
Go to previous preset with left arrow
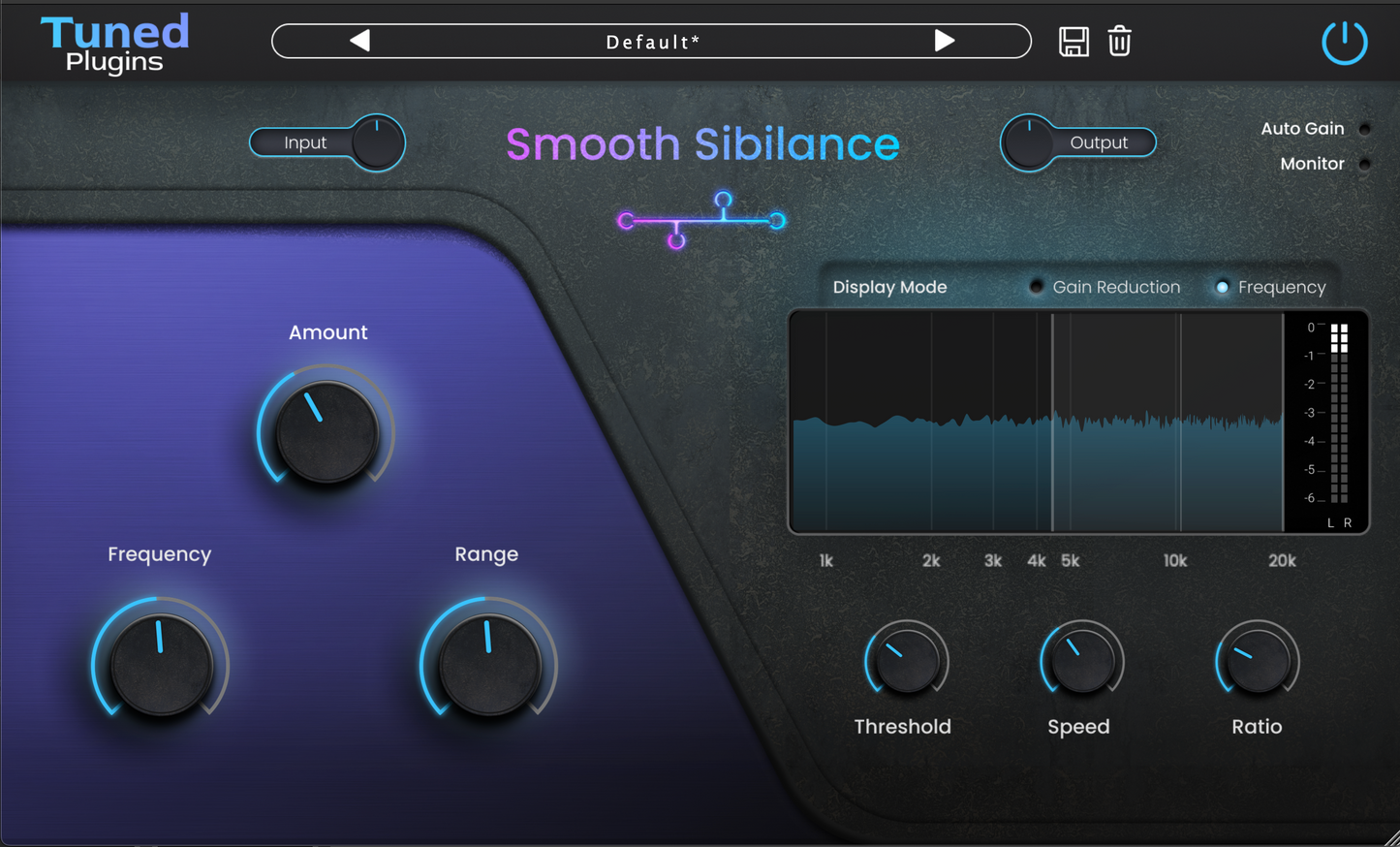click(x=358, y=42)
